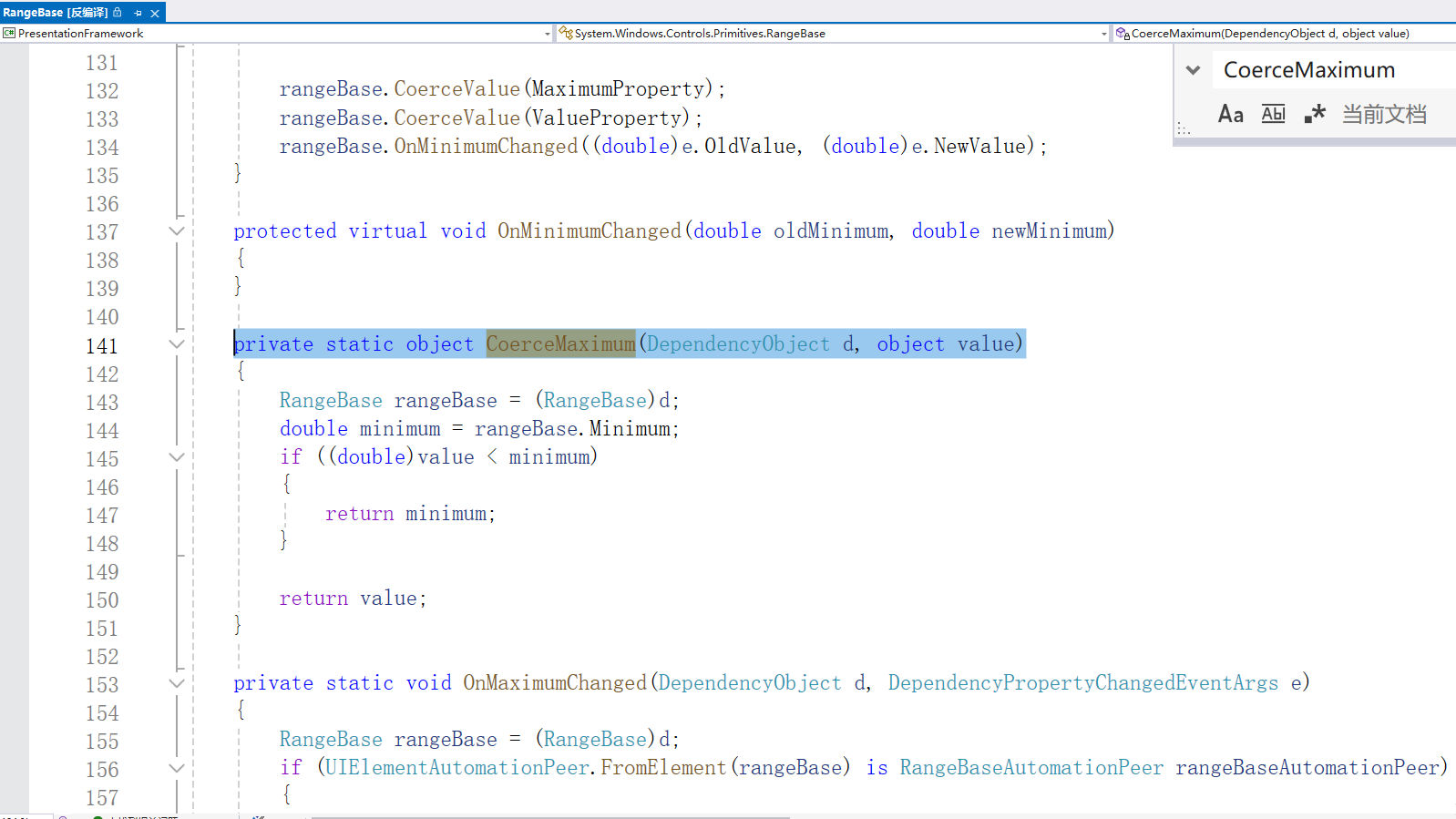
Task: Open the CoerceMaximum member navigation dropdown
Action: [x=1283, y=34]
